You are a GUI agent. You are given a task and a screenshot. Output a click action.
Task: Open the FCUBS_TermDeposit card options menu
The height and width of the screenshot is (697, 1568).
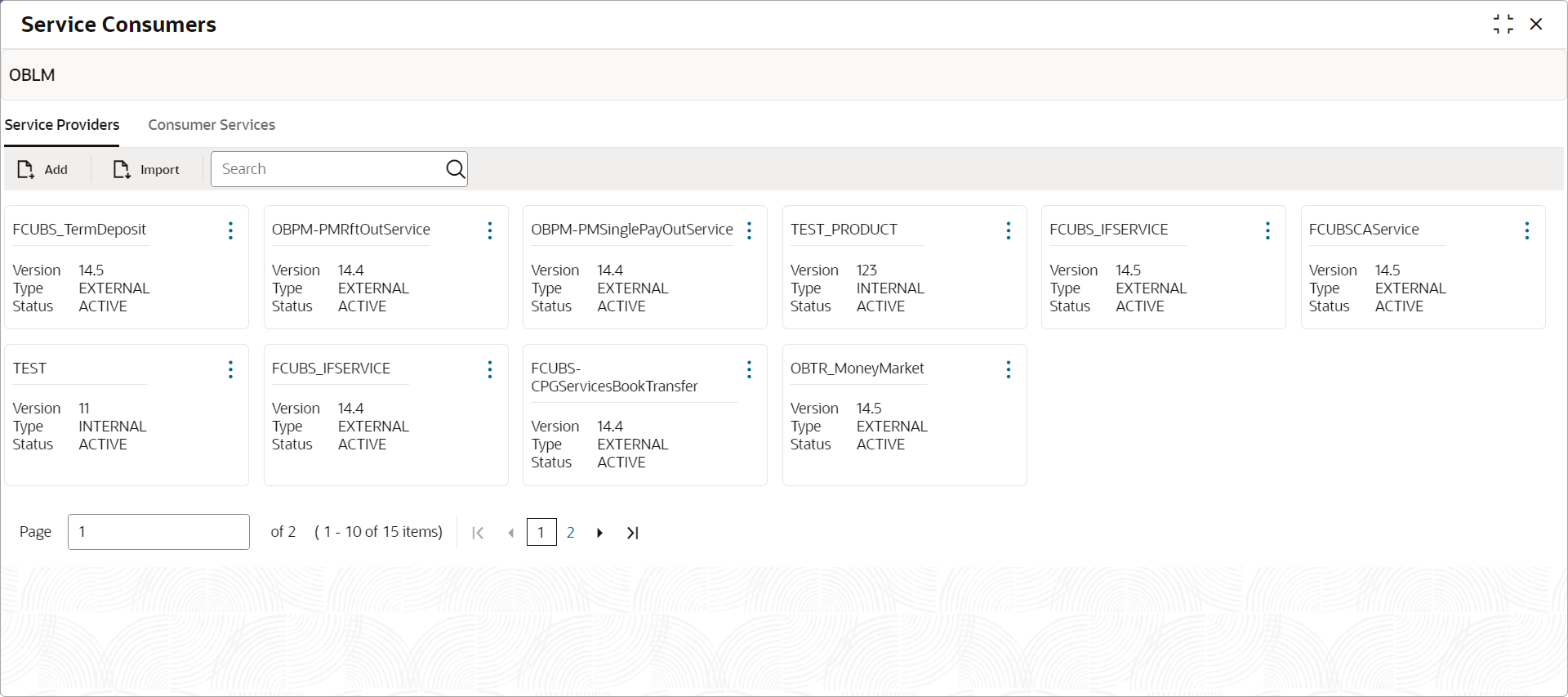pyautogui.click(x=231, y=230)
